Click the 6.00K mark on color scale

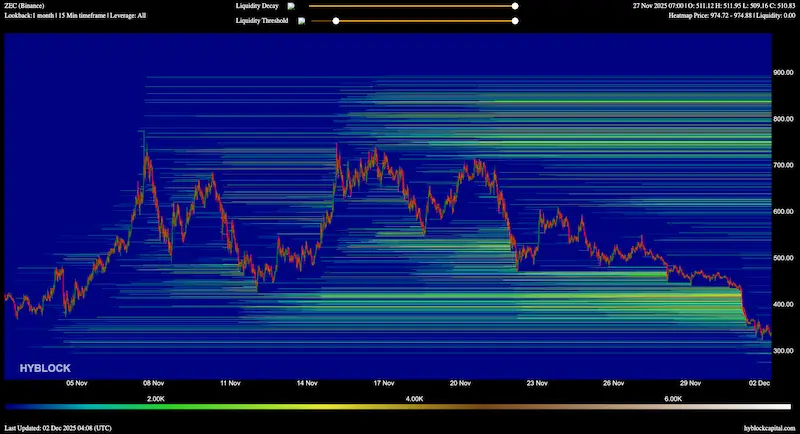click(x=673, y=398)
